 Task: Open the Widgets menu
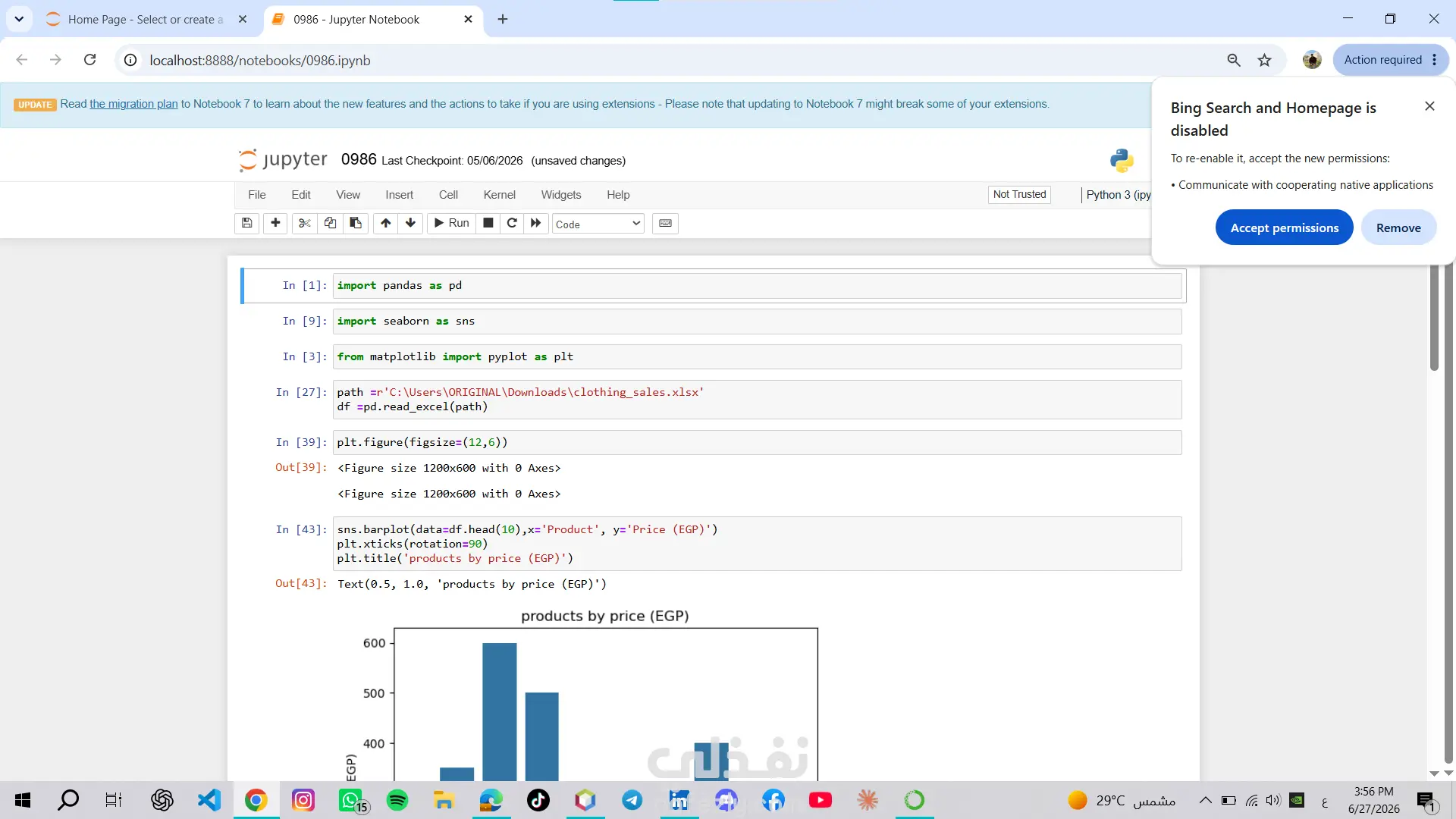[x=561, y=195]
